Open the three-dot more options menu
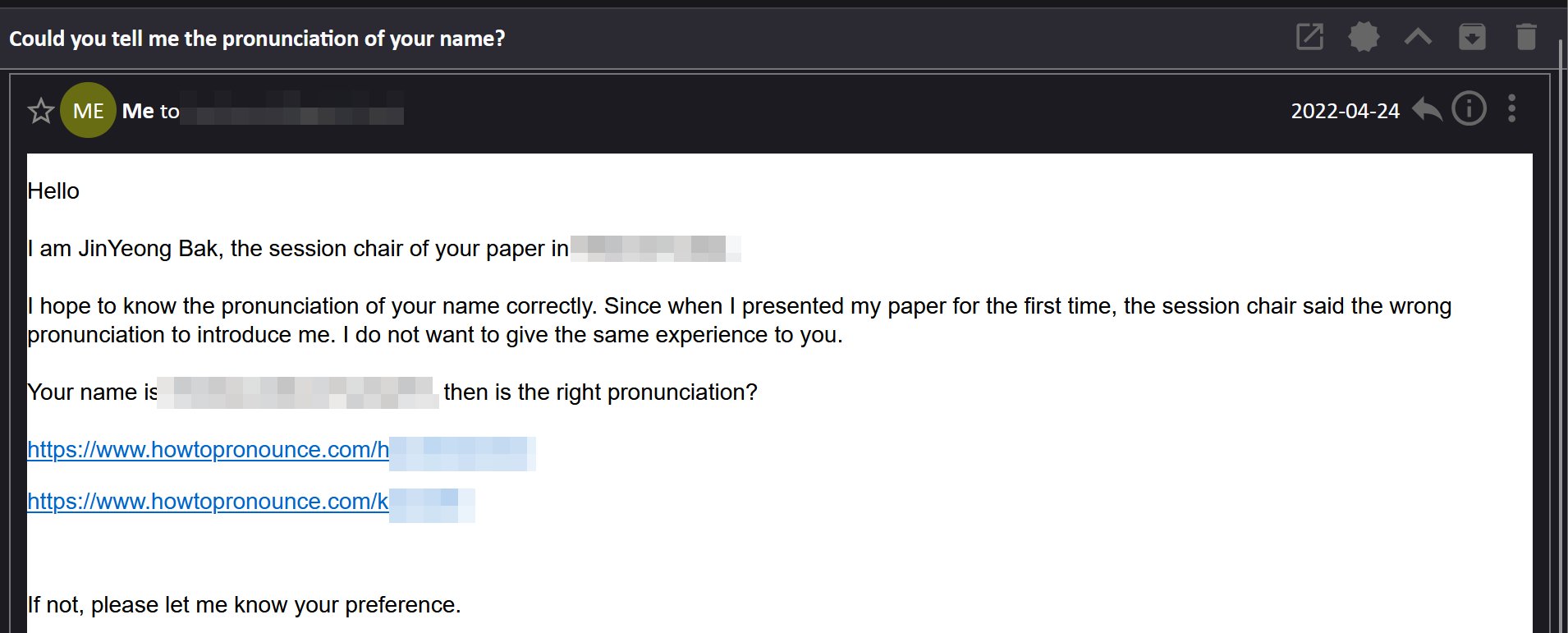Screen dimensions: 1568x633 coord(1511,109)
